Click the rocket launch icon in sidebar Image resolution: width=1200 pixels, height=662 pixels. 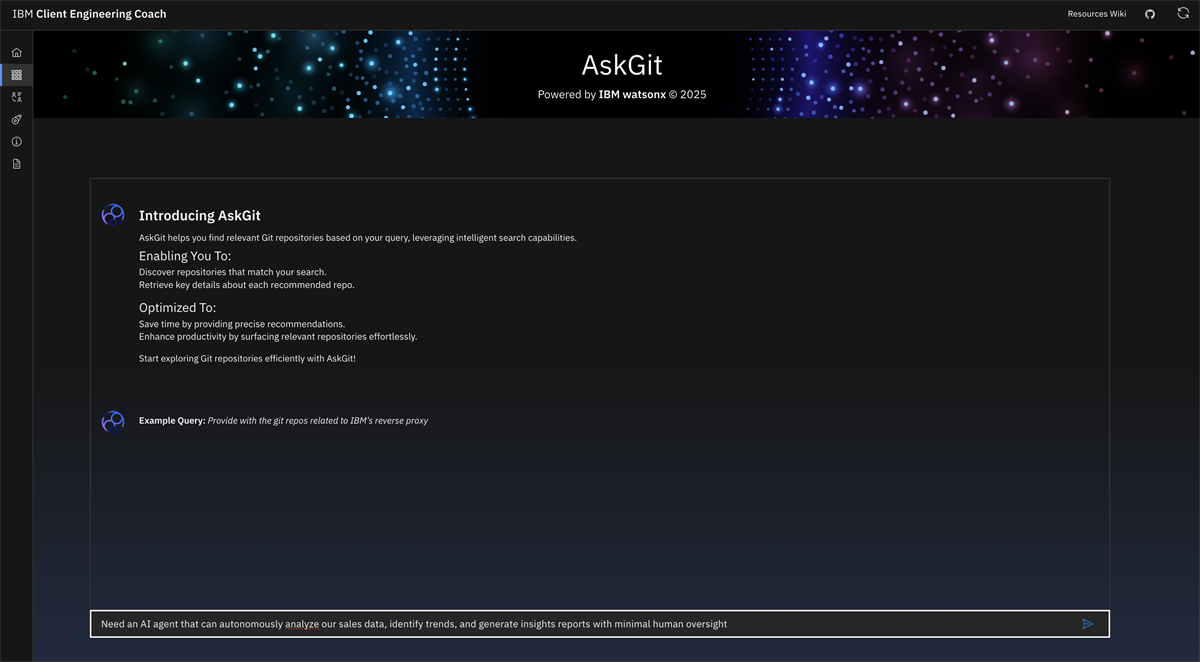[16, 119]
